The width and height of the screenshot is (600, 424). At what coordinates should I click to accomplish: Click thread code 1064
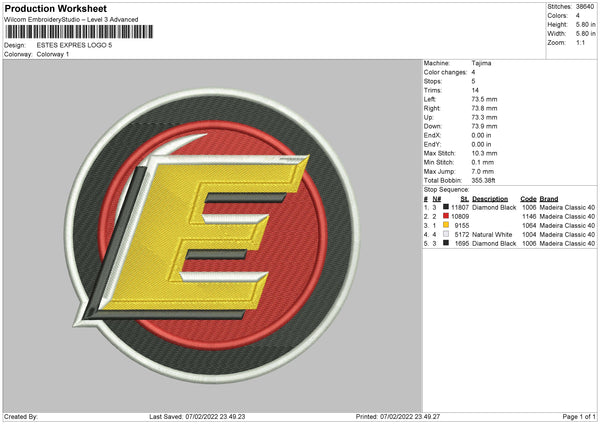click(x=529, y=225)
